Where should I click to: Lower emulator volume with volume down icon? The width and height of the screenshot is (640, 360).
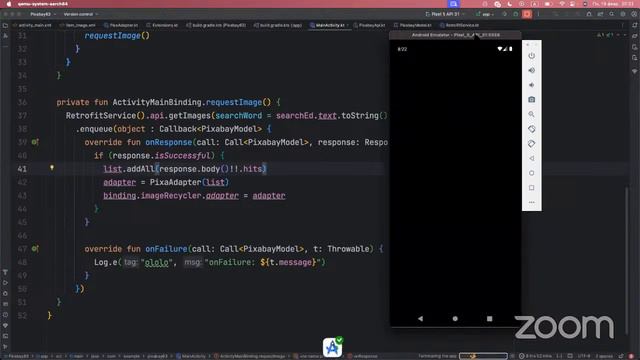[x=531, y=85]
